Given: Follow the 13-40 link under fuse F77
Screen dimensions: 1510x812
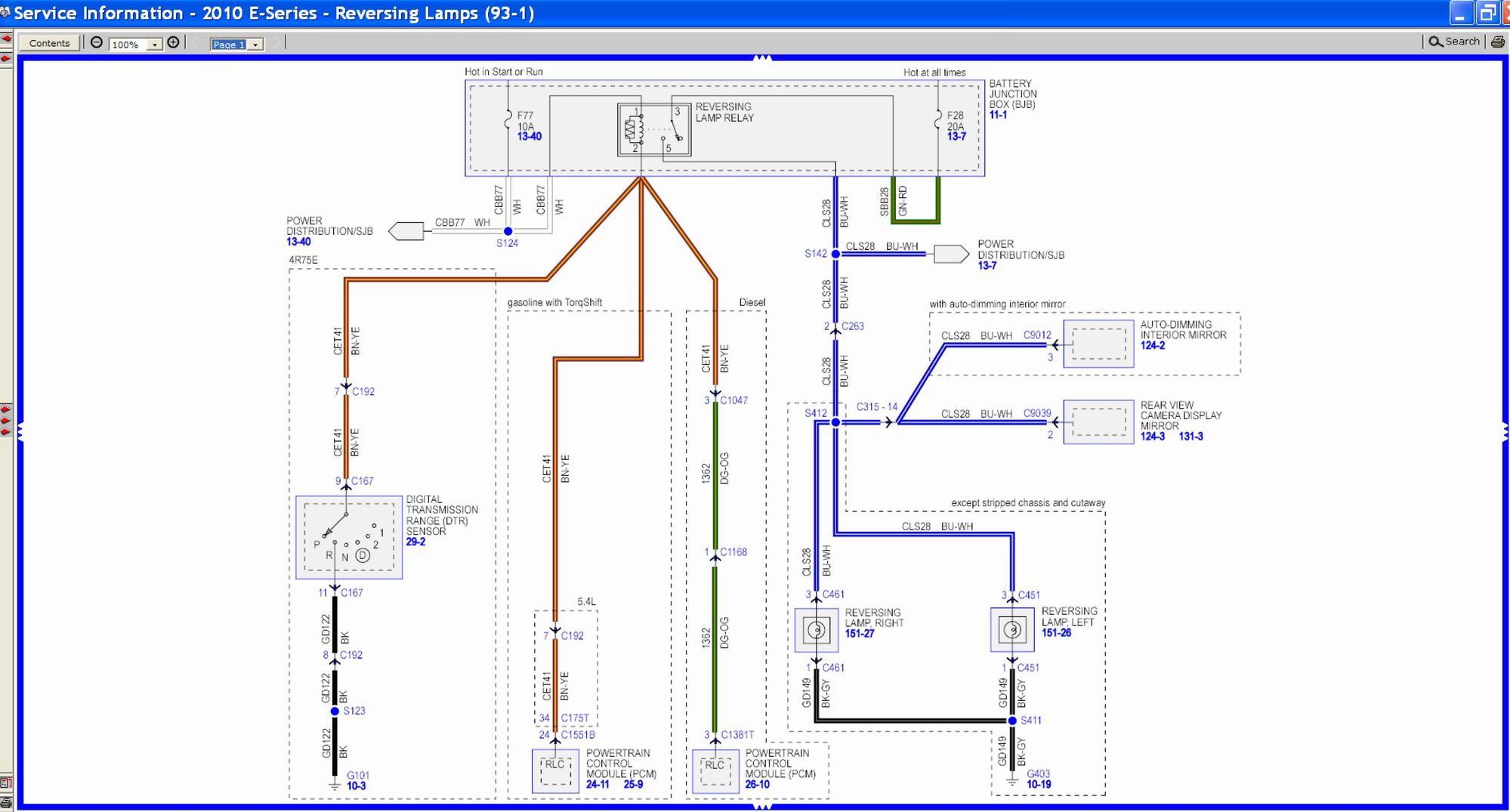Looking at the screenshot, I should (529, 137).
